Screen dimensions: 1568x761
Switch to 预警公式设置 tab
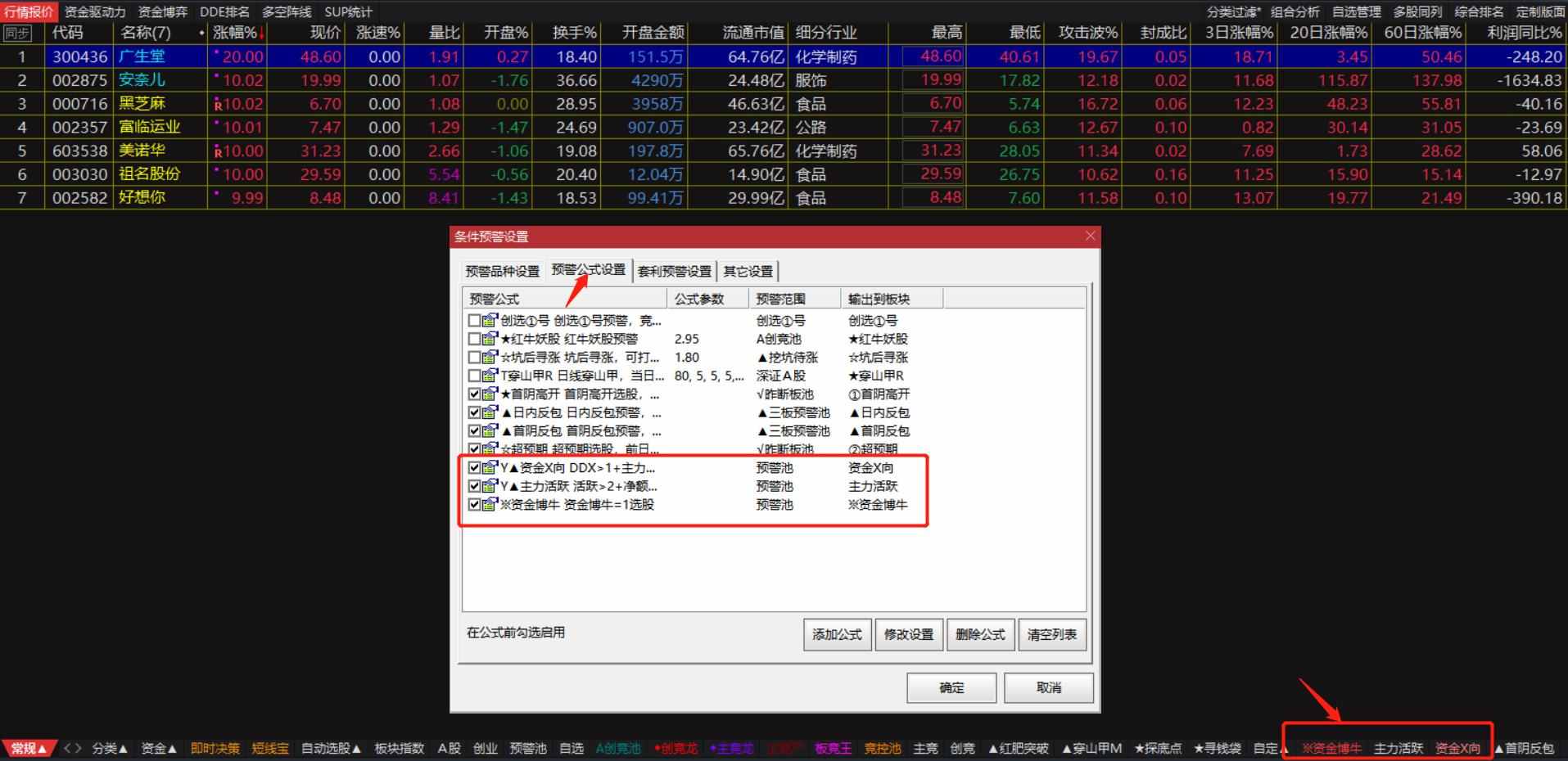pos(588,269)
